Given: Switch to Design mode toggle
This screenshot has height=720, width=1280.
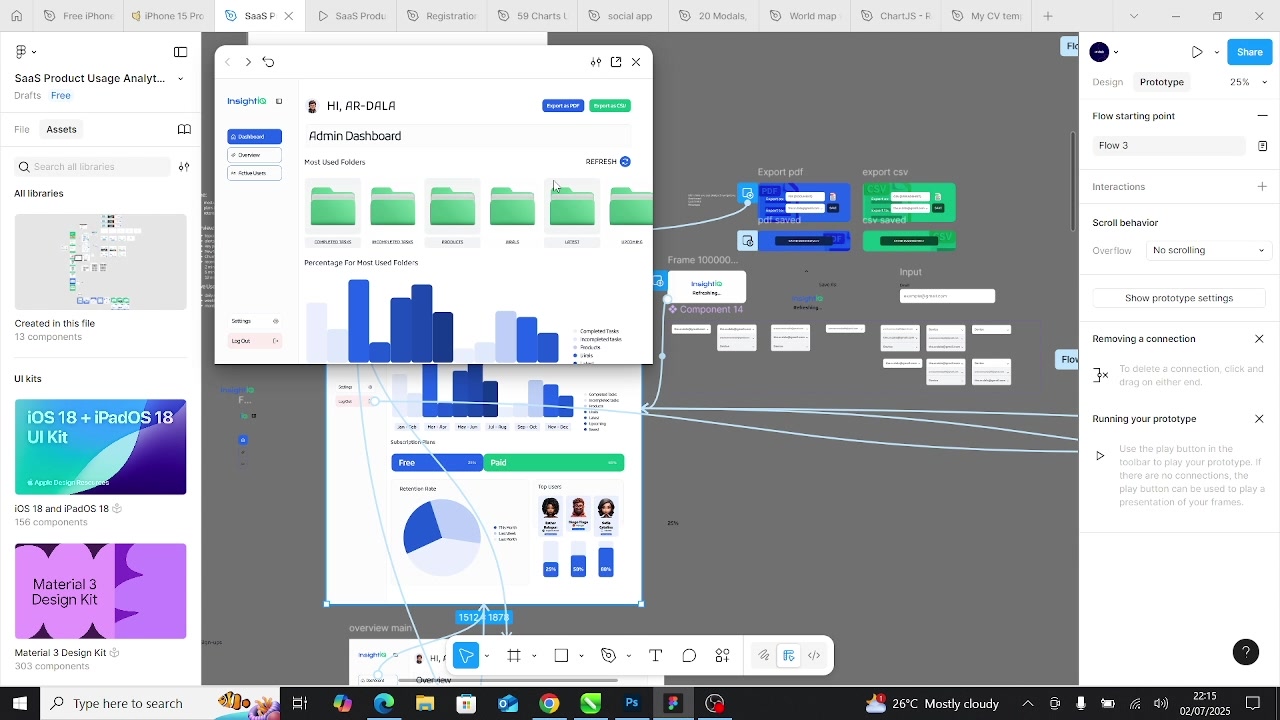Looking at the screenshot, I should [x=789, y=656].
